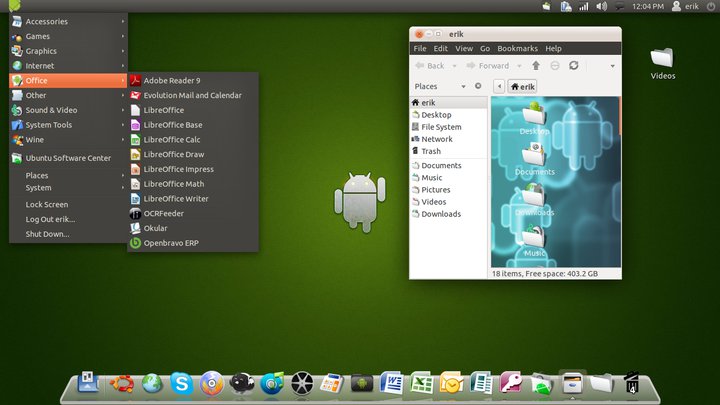Open the power button session menu
The height and width of the screenshot is (405, 720).
click(711, 6)
